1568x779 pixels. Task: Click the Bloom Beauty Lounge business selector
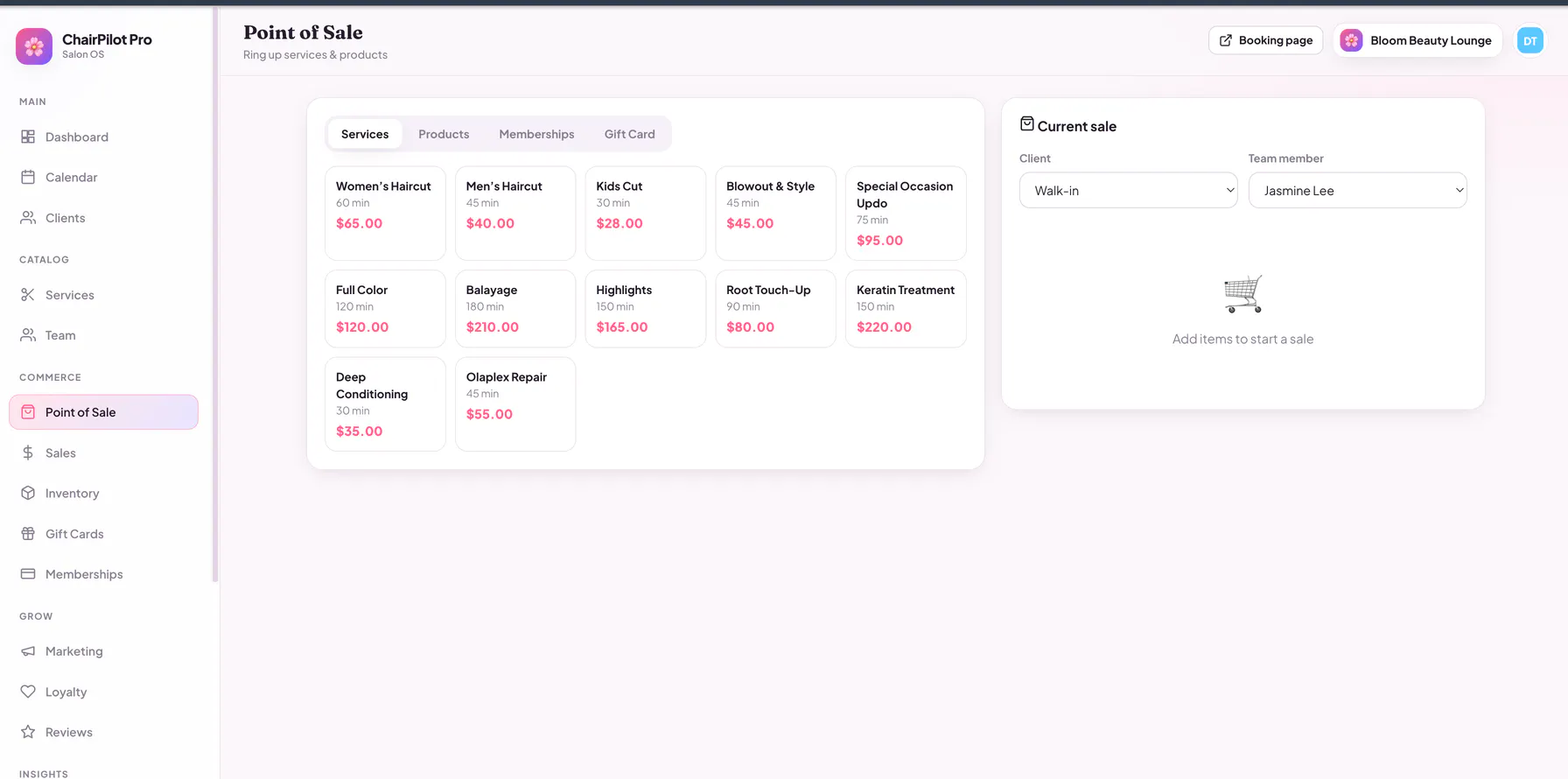click(1417, 40)
